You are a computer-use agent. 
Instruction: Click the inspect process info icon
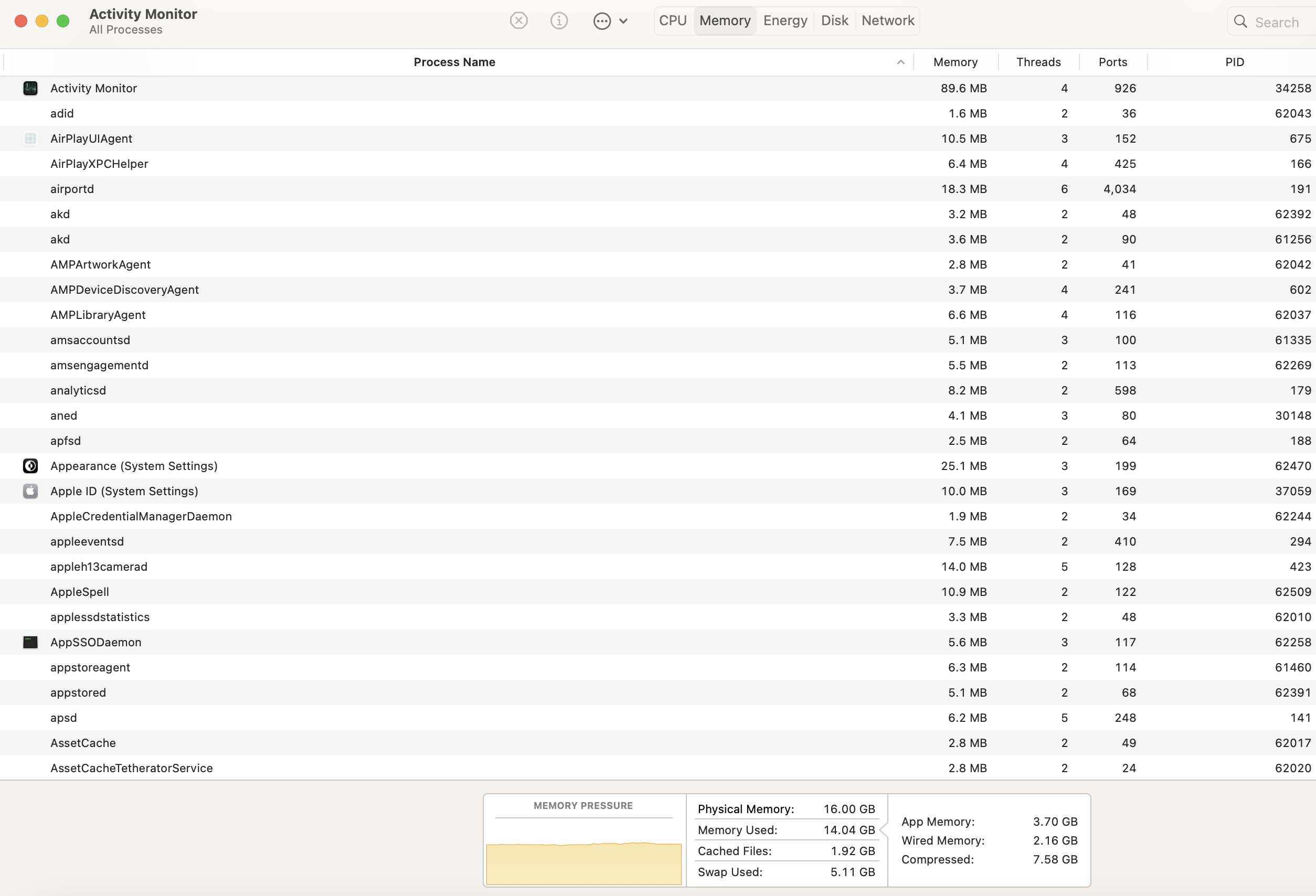click(x=558, y=21)
